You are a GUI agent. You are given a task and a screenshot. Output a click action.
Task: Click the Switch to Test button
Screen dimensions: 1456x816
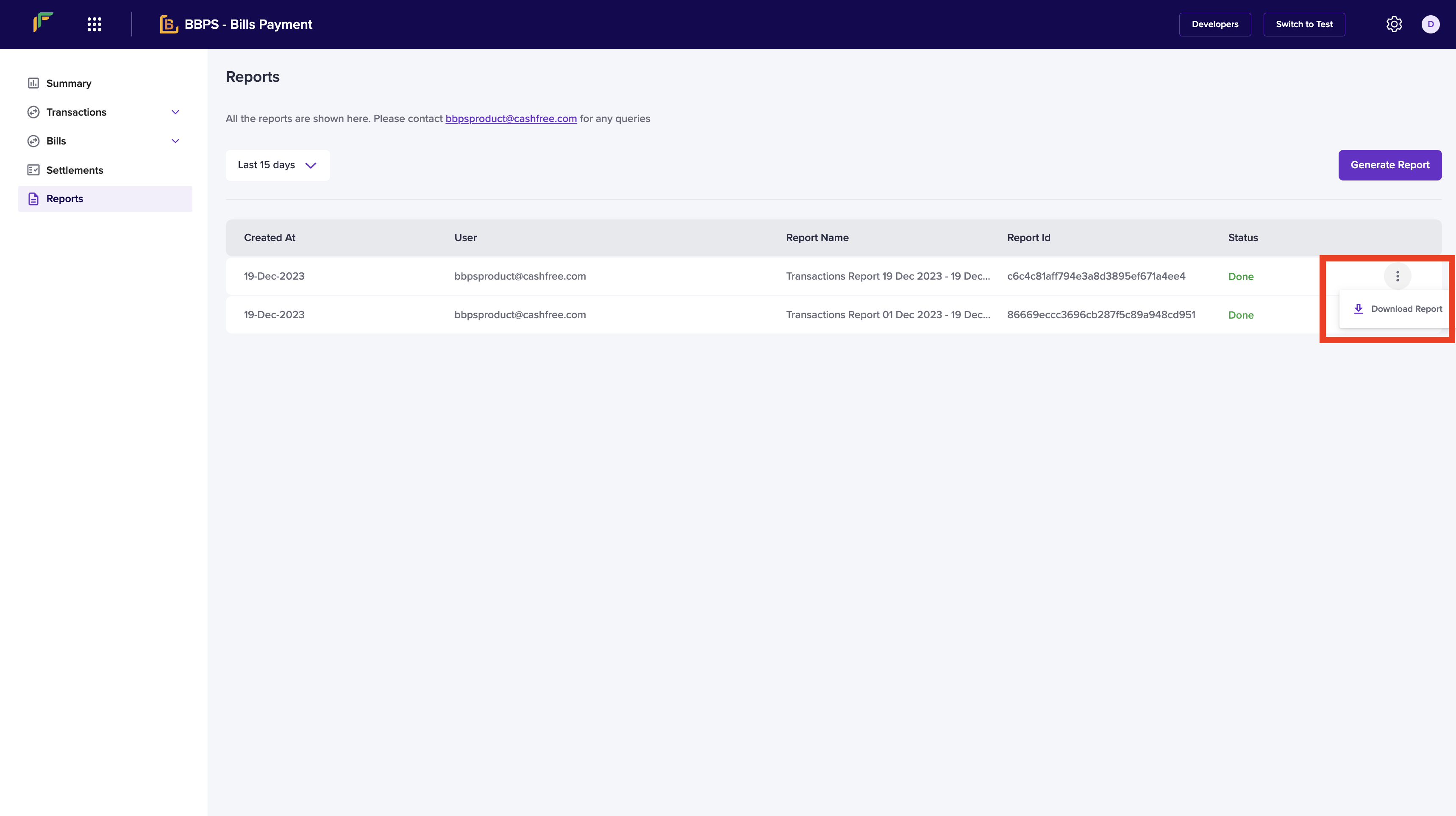click(1303, 24)
